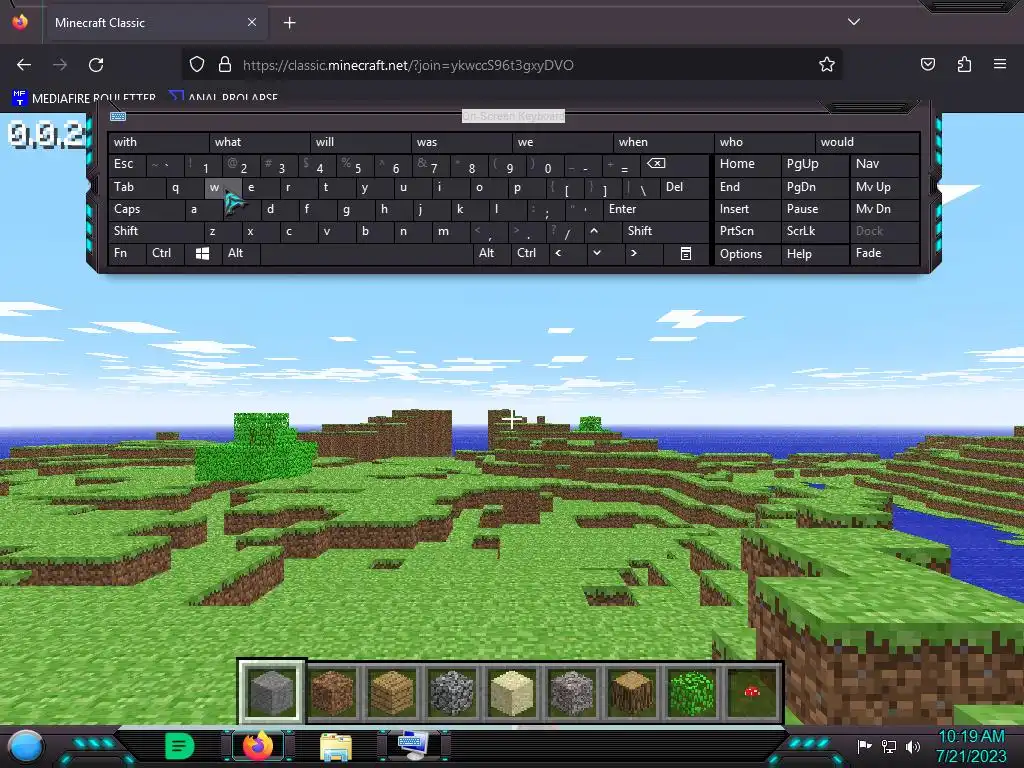Click the Nav key
Image resolution: width=1024 pixels, height=768 pixels.
pyautogui.click(x=884, y=164)
